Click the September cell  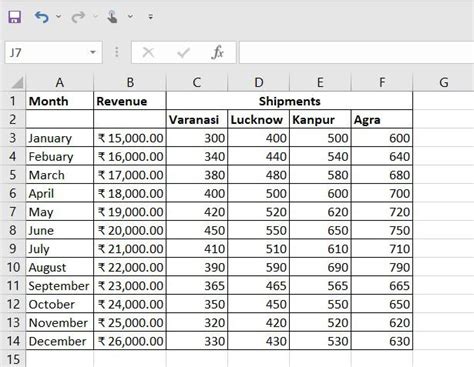(x=60, y=286)
